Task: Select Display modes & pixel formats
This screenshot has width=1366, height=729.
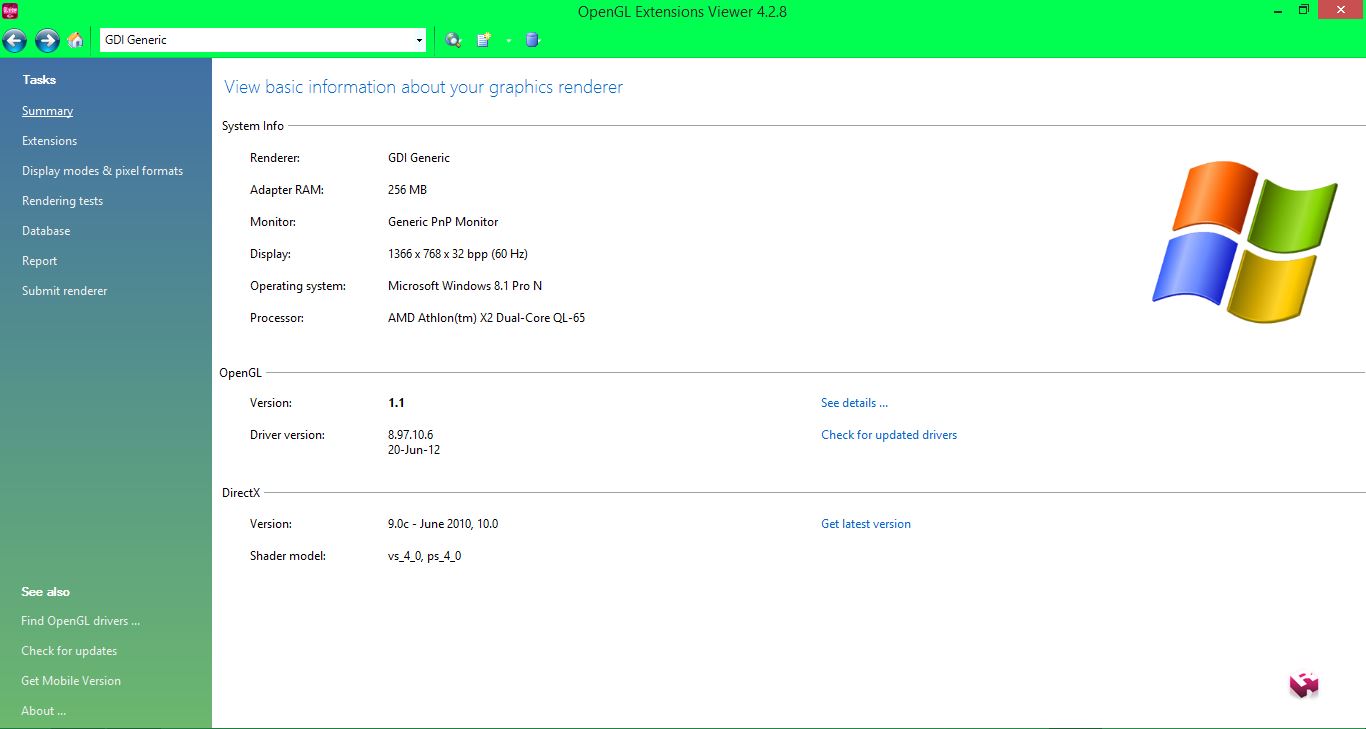Action: point(102,171)
